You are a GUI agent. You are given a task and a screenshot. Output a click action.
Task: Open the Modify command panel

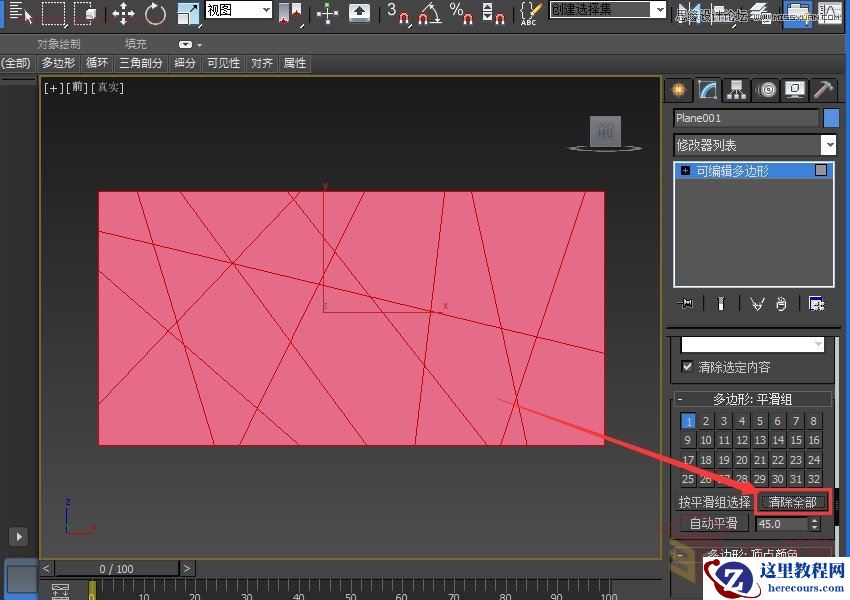point(707,90)
